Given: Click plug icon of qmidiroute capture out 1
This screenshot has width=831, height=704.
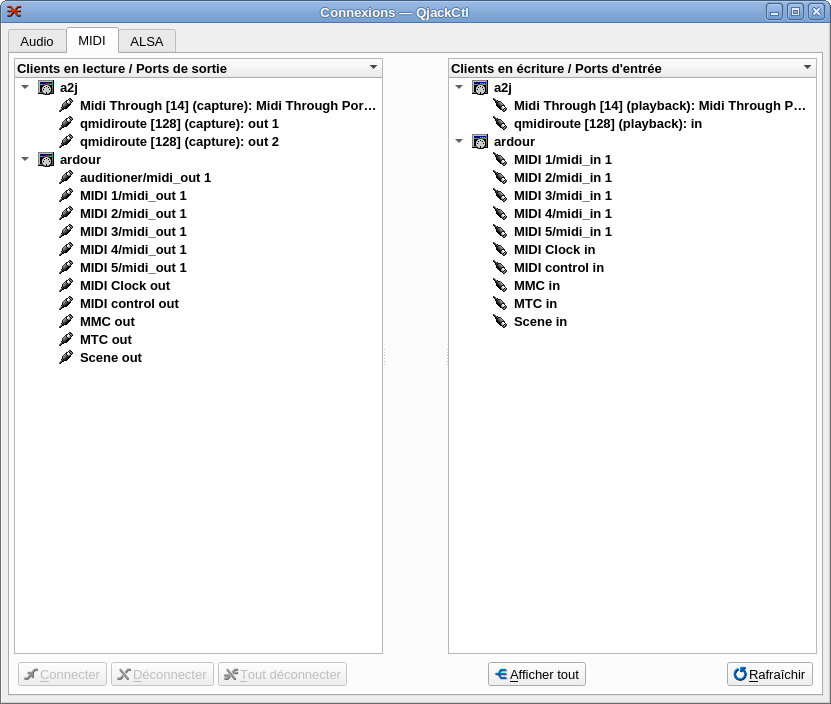Looking at the screenshot, I should pos(66,124).
